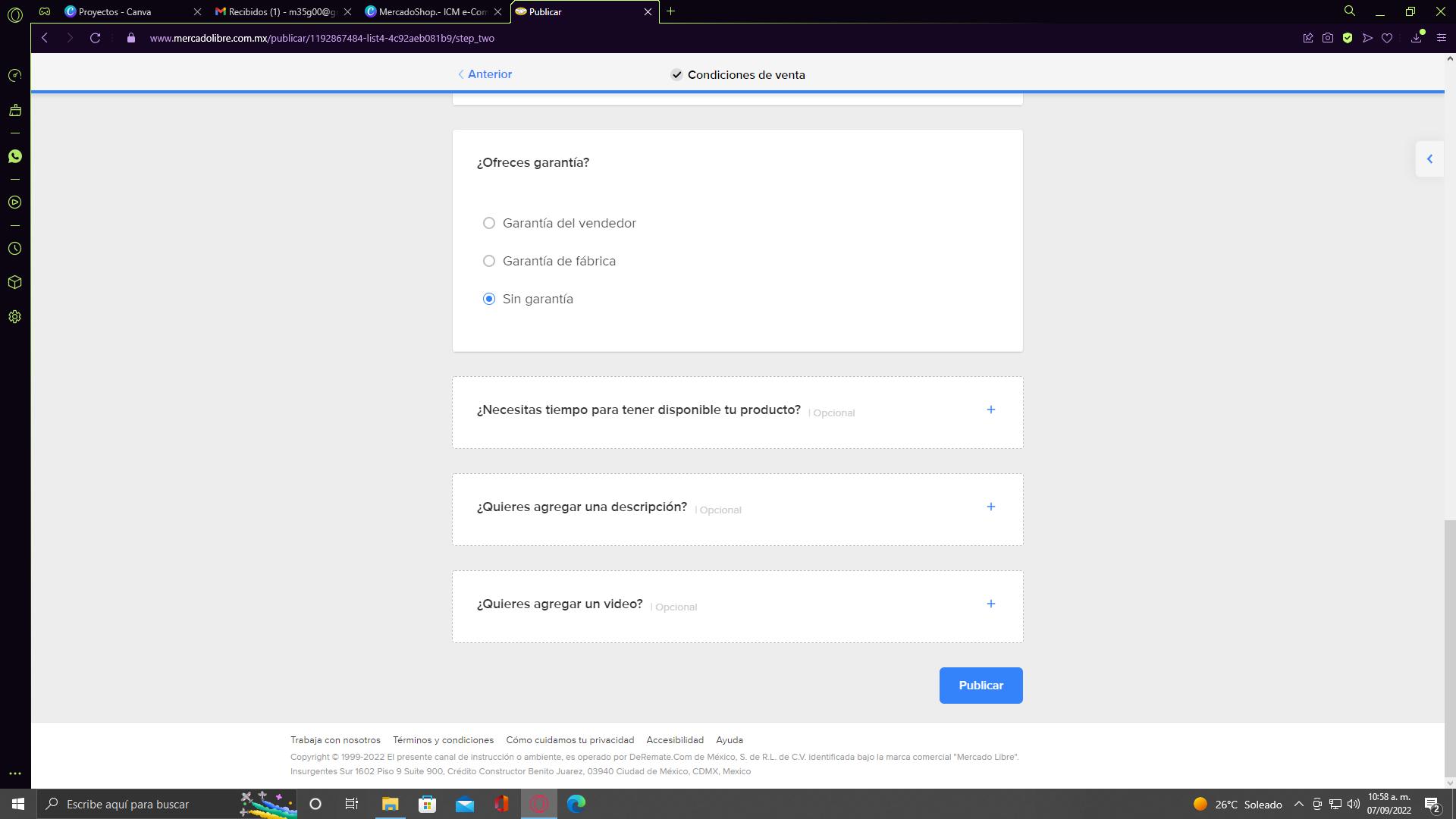The height and width of the screenshot is (819, 1456).
Task: Click the snapshot camera icon in address bar
Action: (x=1327, y=38)
